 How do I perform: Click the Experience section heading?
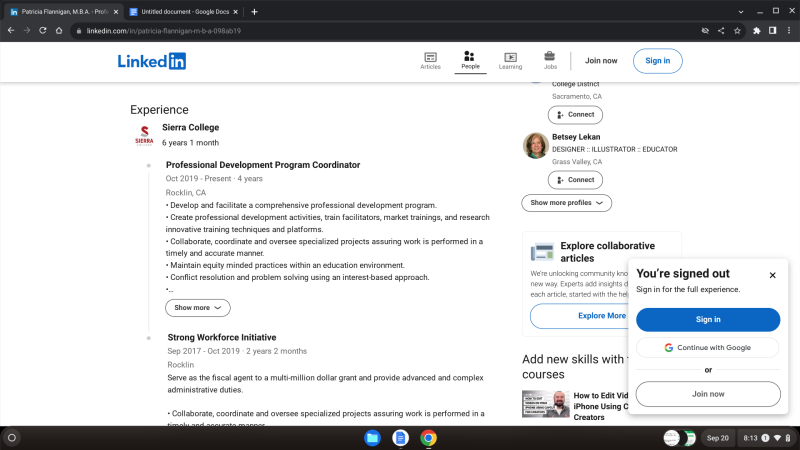tap(159, 110)
